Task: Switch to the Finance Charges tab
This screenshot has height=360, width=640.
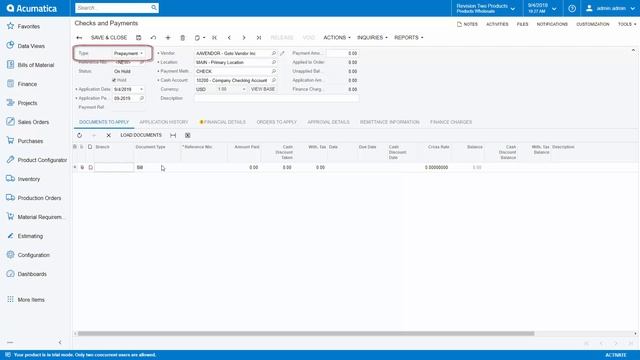Action: [x=451, y=122]
